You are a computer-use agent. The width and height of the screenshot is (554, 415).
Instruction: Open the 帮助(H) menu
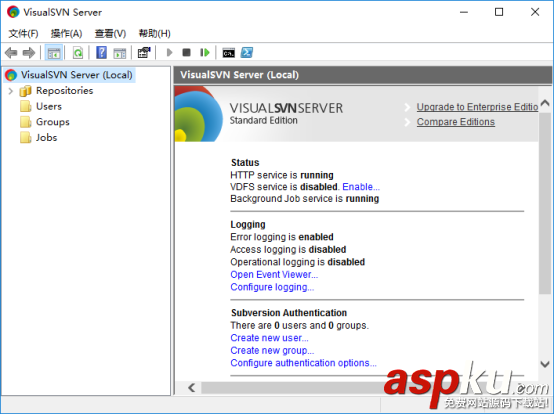coord(154,34)
